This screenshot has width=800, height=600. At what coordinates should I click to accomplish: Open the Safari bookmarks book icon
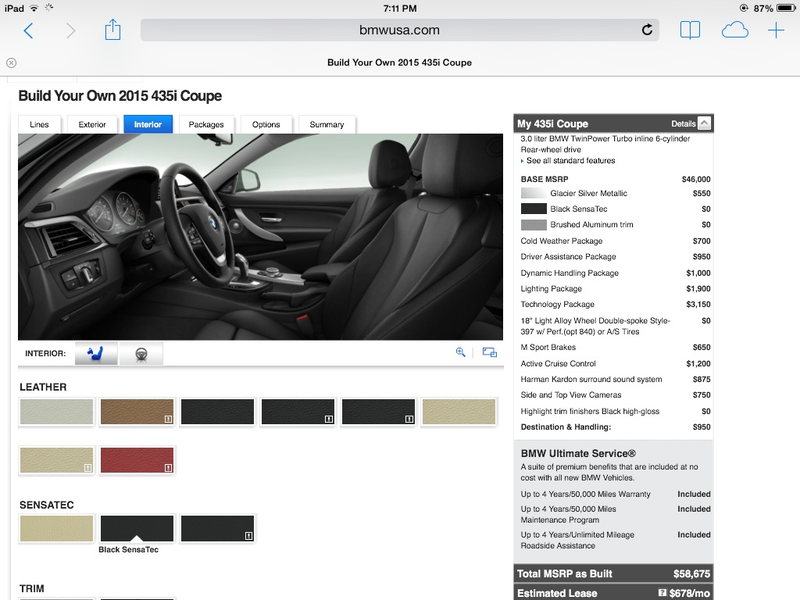690,30
